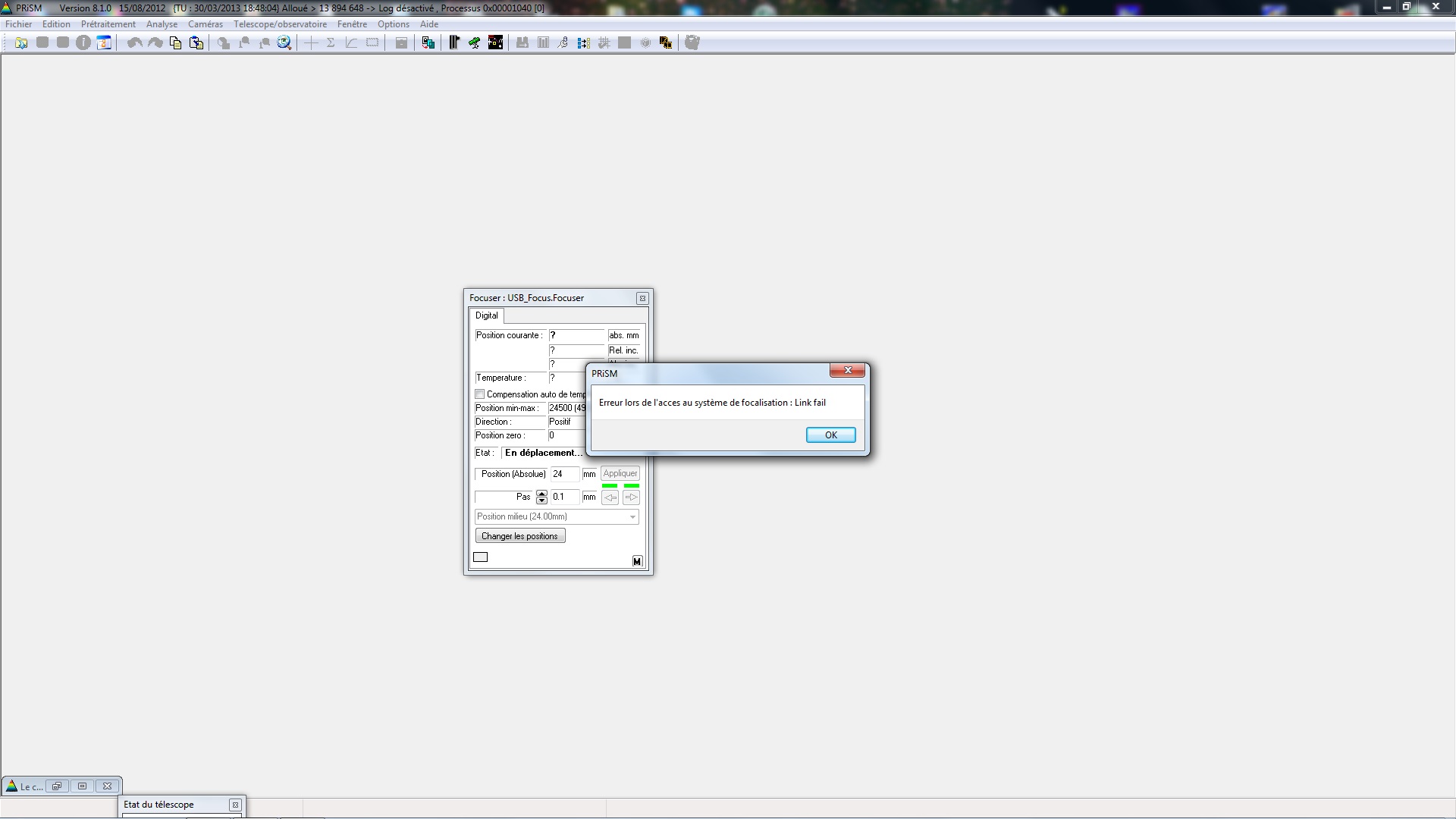
Task: Click the open file folder toolbar icon
Action: pyautogui.click(x=21, y=43)
